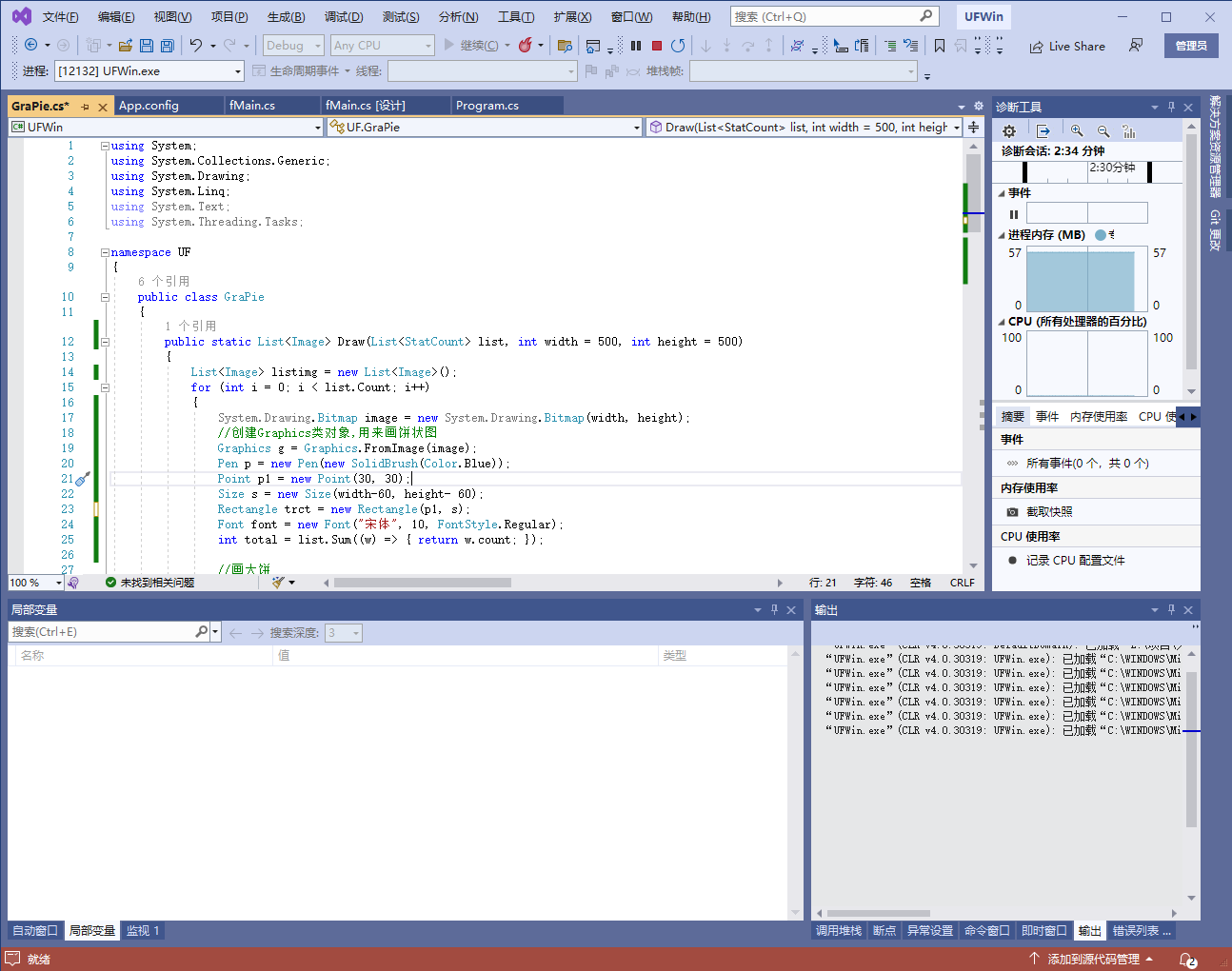This screenshot has width=1232, height=971.
Task: Open the Draw member navigation dropdown
Action: click(x=805, y=127)
